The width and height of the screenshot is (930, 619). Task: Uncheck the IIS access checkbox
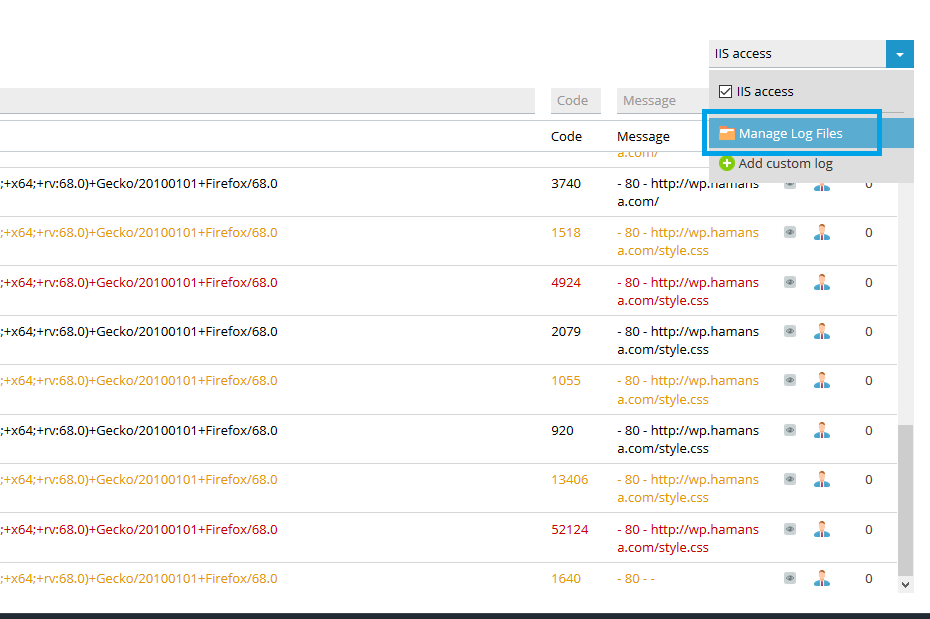click(x=726, y=92)
